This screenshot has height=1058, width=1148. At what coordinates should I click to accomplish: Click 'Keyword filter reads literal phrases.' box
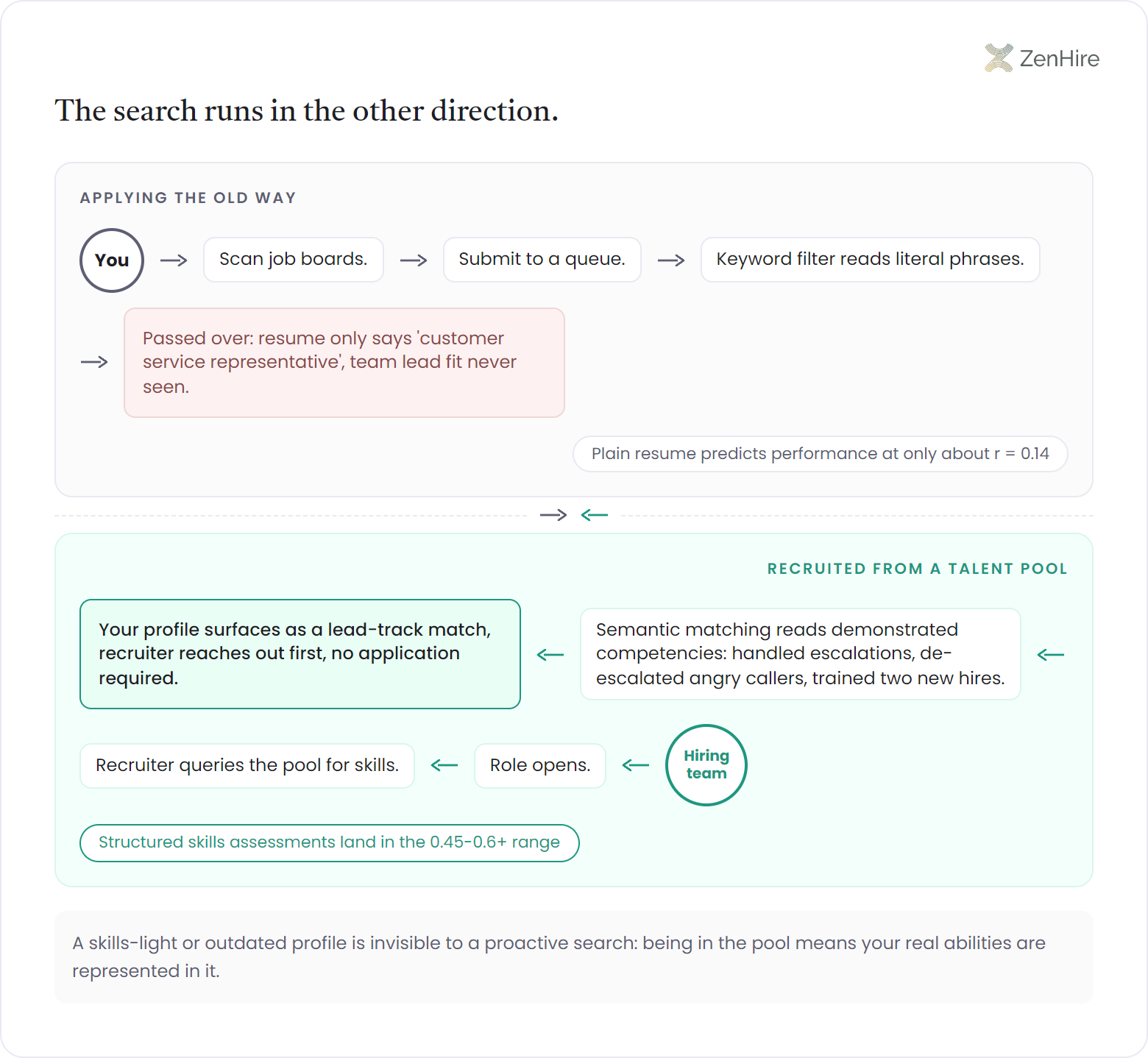pos(871,260)
